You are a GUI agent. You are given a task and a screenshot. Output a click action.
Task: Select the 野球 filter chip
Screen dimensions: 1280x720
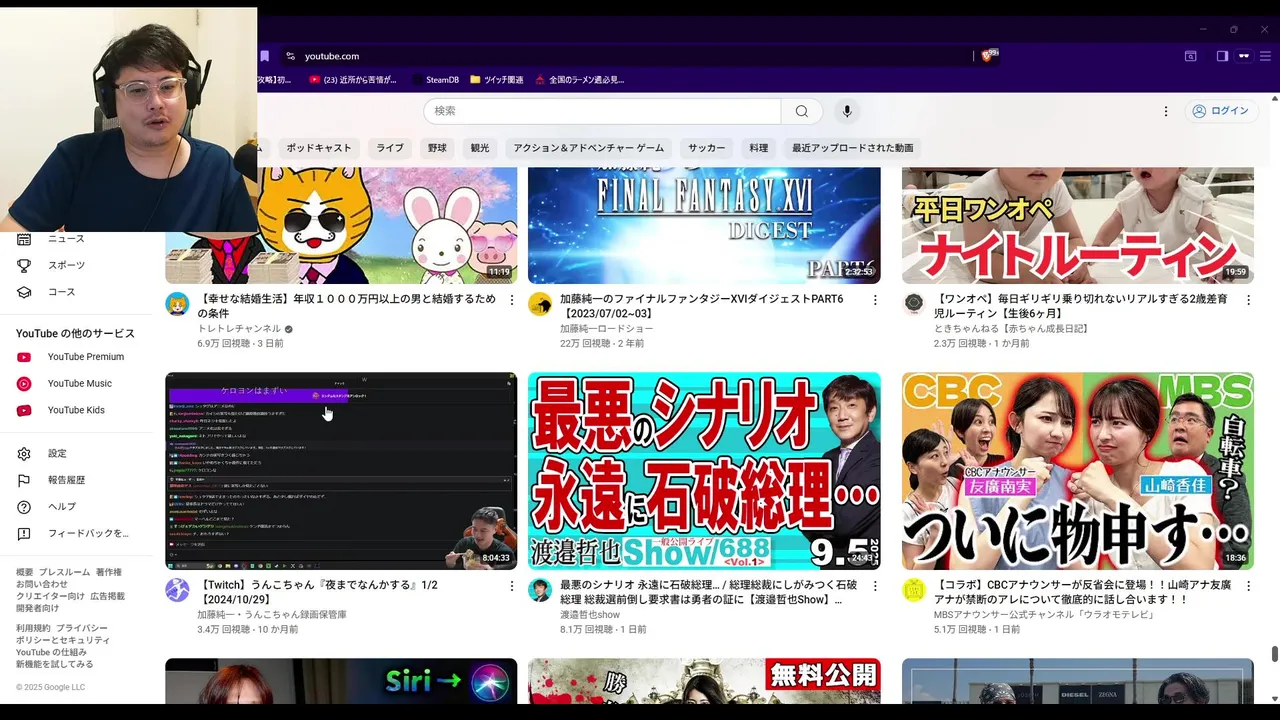(437, 148)
